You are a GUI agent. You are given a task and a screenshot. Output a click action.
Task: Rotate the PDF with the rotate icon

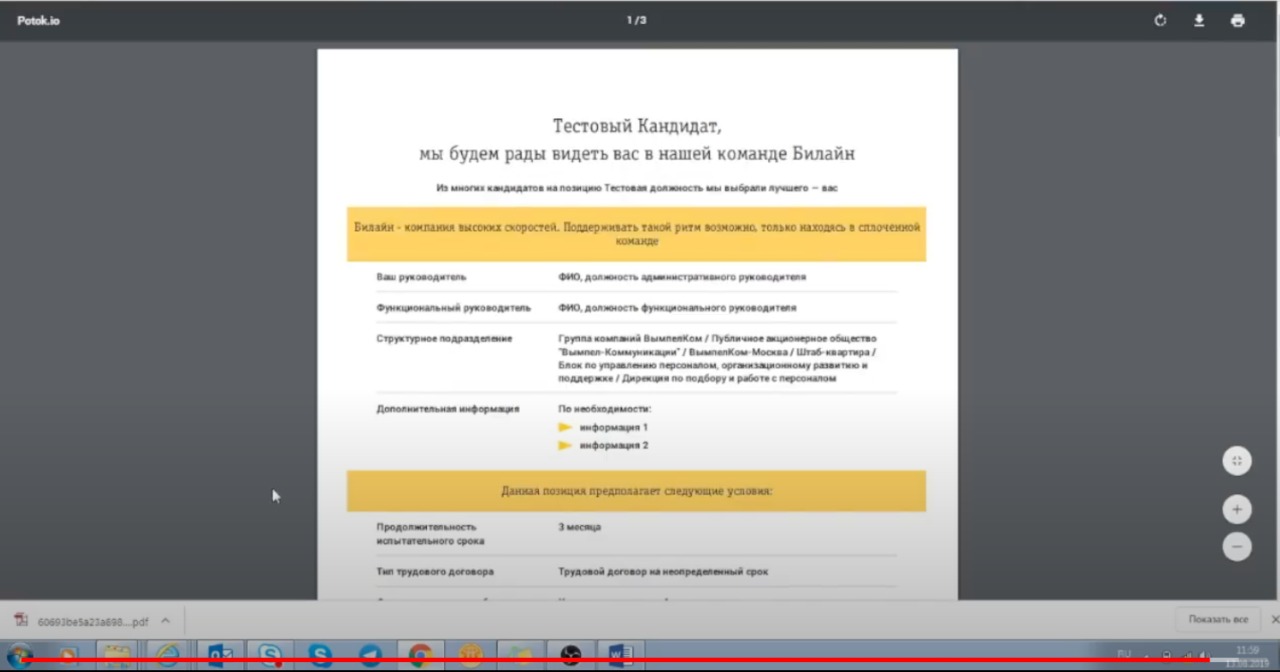pos(1160,20)
